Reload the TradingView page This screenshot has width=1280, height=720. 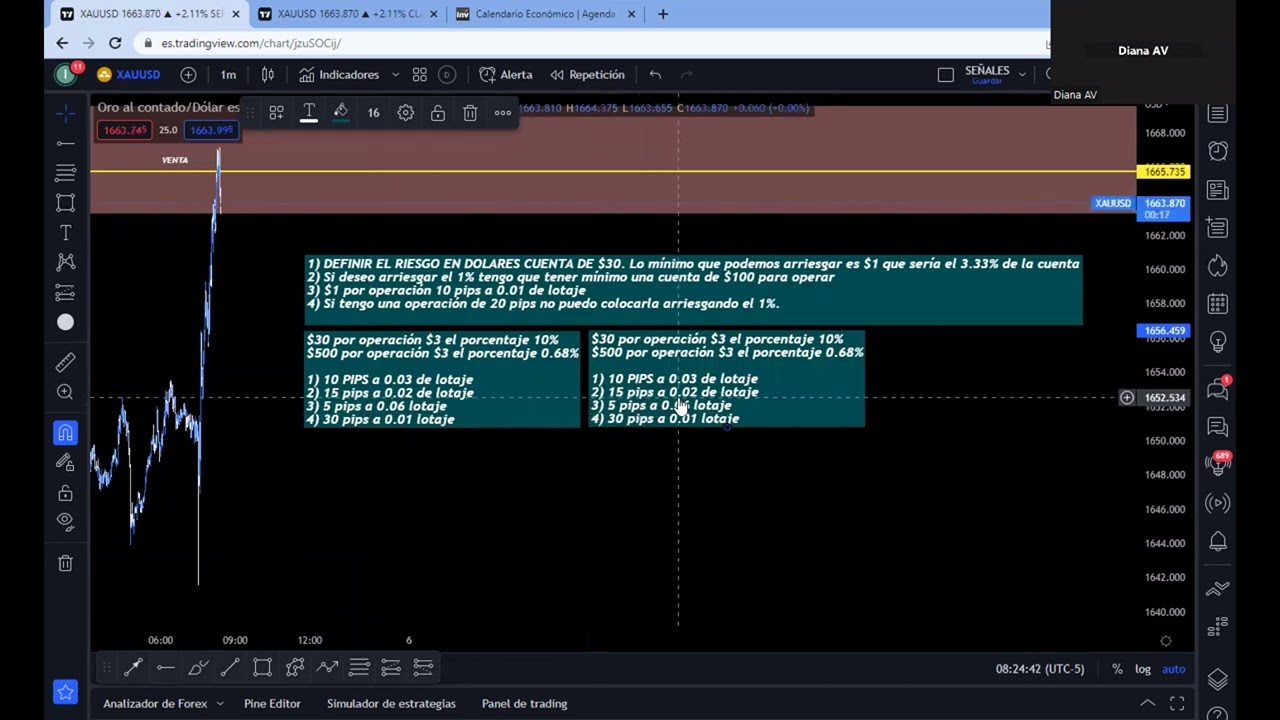(x=115, y=43)
